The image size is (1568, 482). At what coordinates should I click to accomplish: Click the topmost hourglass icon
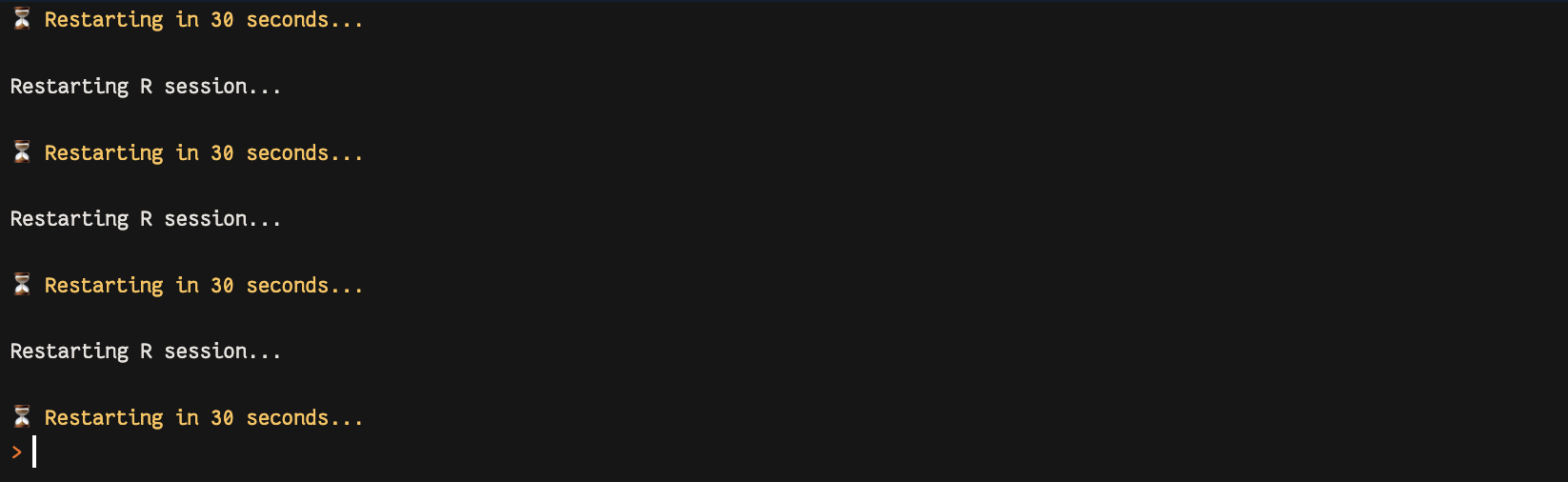click(22, 19)
